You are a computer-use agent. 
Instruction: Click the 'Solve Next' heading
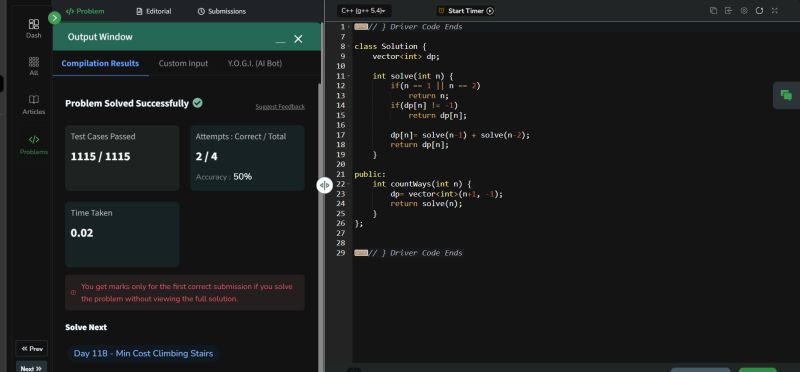86,327
